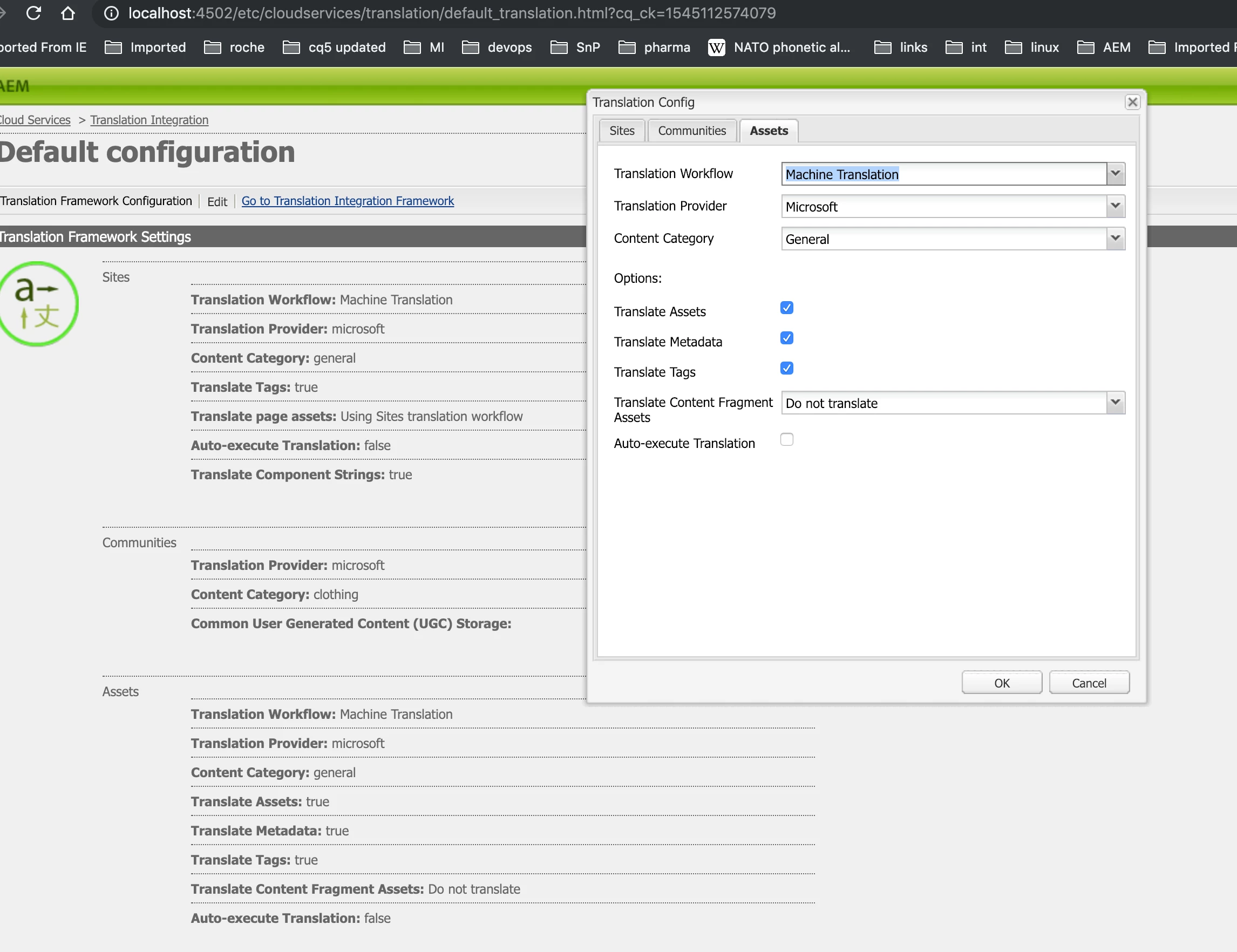
Task: Click the browser reload icon
Action: point(33,13)
